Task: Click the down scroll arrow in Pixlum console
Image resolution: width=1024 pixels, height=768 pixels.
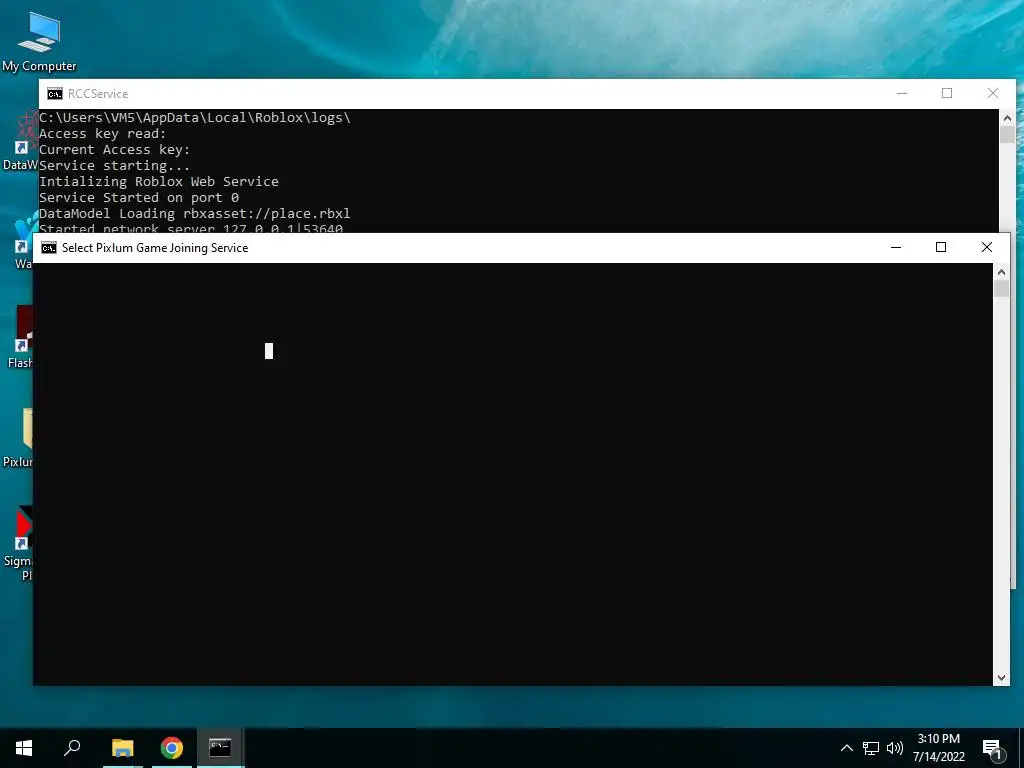Action: point(1001,678)
